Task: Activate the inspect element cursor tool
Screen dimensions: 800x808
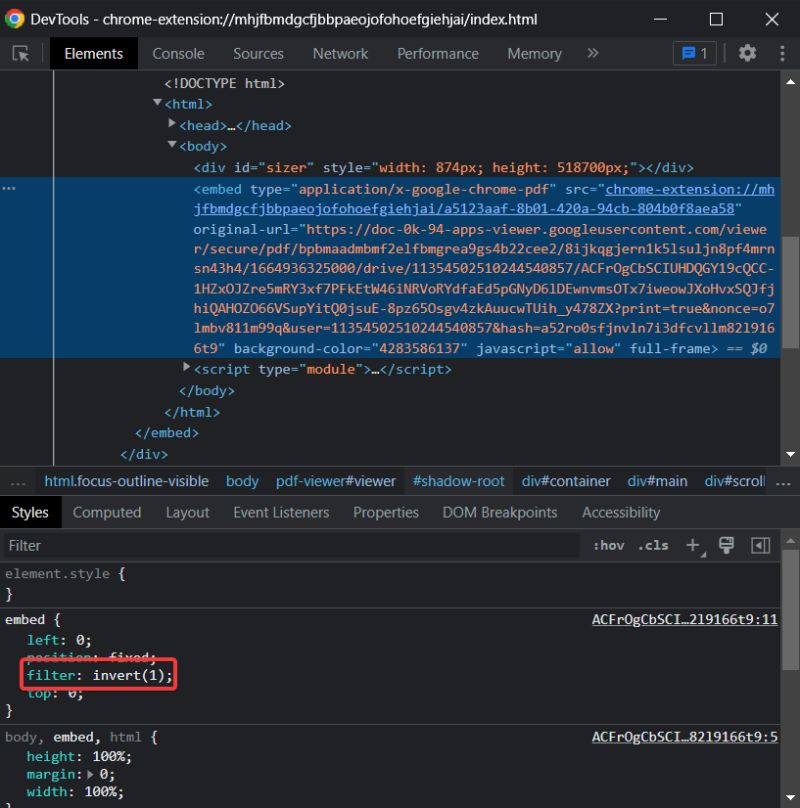Action: point(22,53)
